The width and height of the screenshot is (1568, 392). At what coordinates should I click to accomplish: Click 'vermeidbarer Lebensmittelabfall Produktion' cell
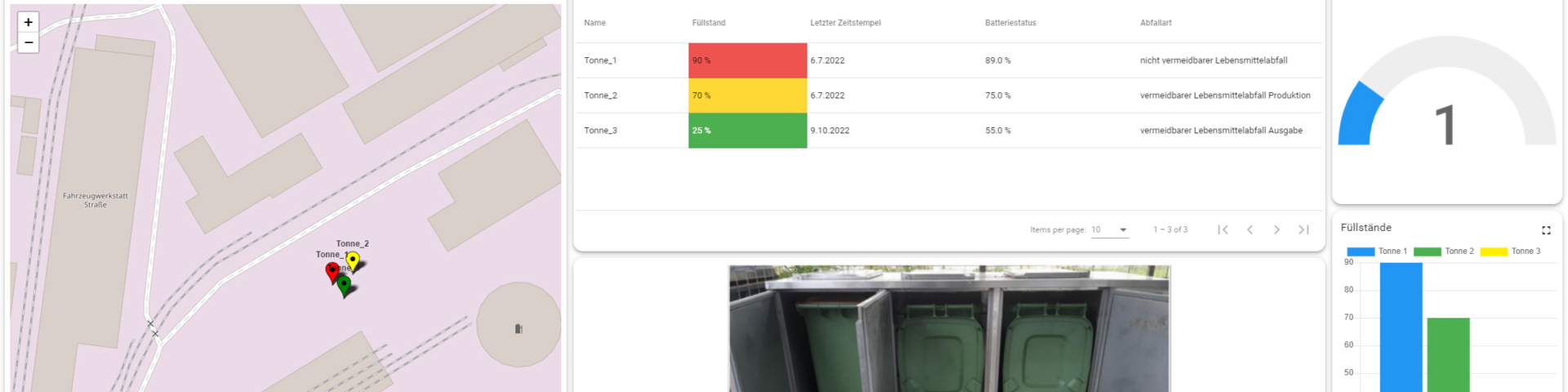1225,96
